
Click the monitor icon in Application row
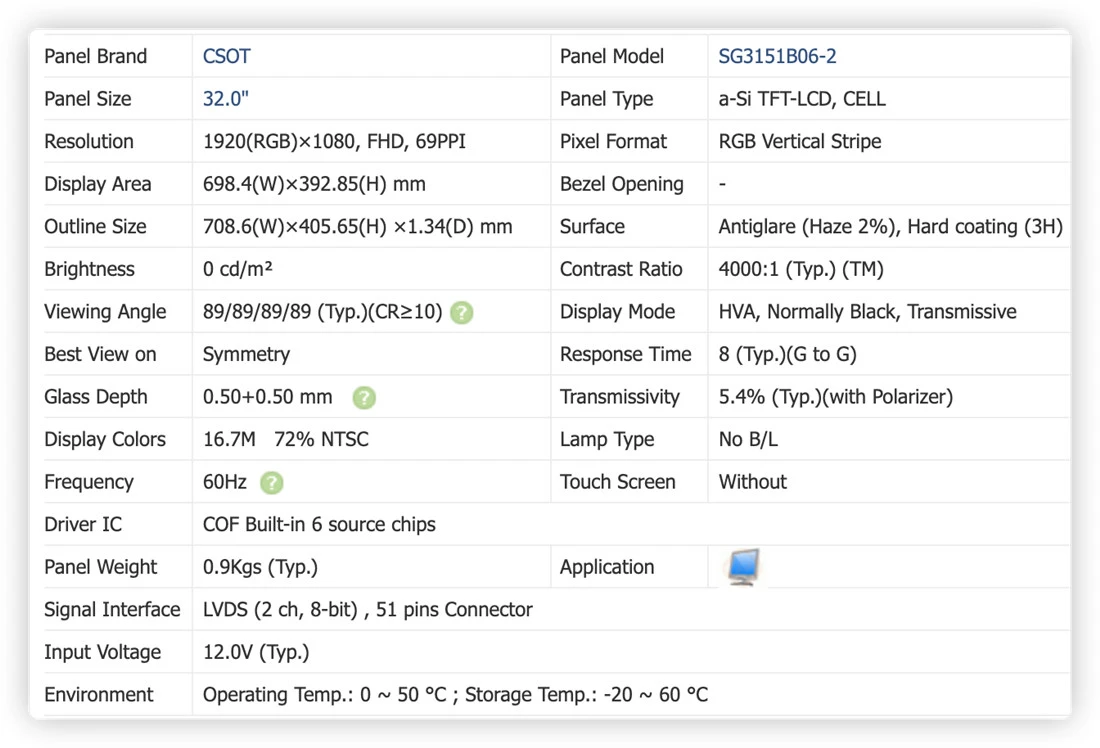coord(744,567)
